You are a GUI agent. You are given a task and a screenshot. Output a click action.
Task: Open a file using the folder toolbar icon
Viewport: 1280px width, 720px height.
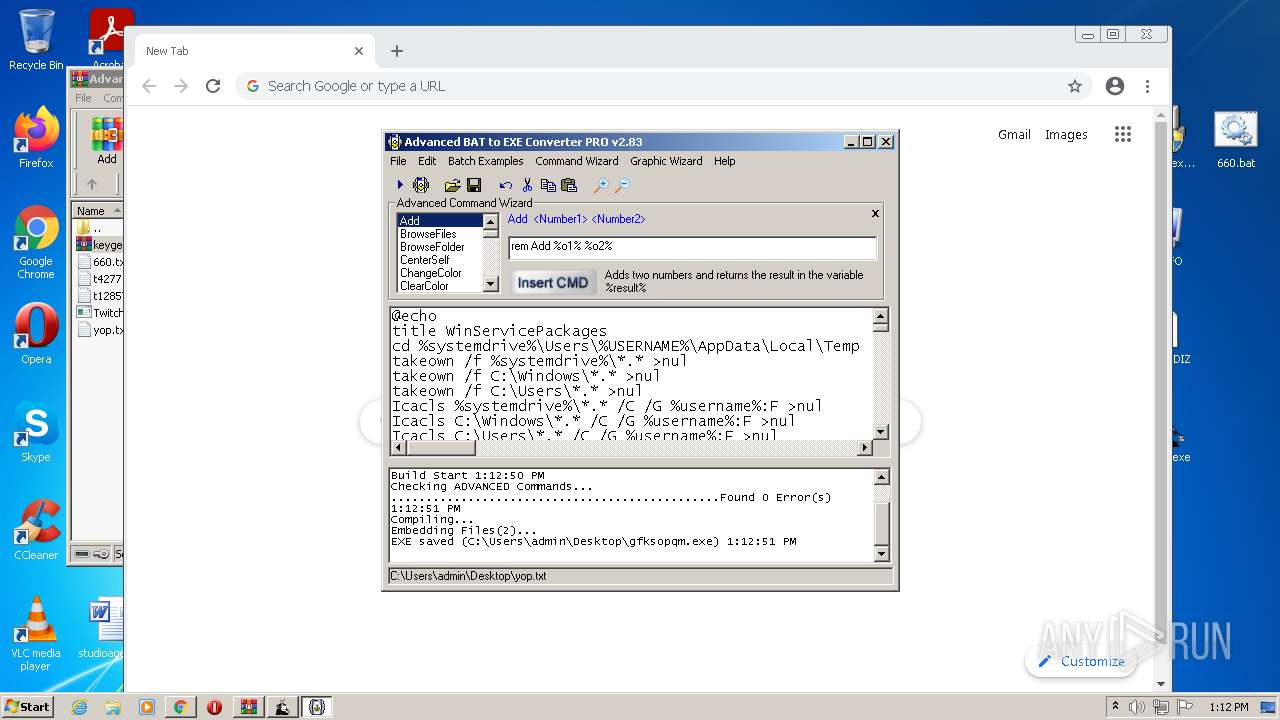(x=452, y=185)
